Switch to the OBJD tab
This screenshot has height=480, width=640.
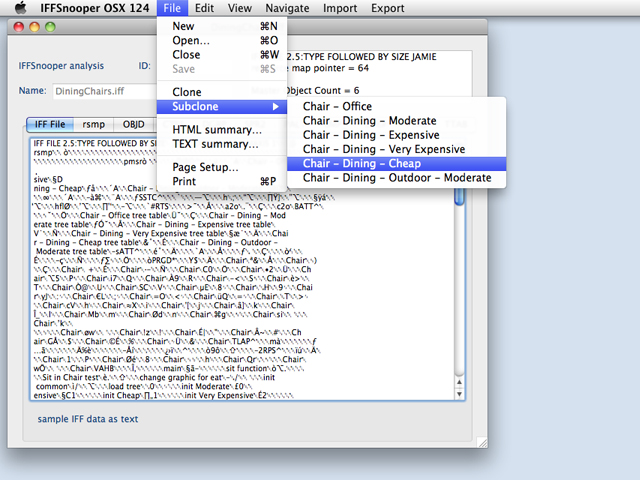tap(134, 125)
